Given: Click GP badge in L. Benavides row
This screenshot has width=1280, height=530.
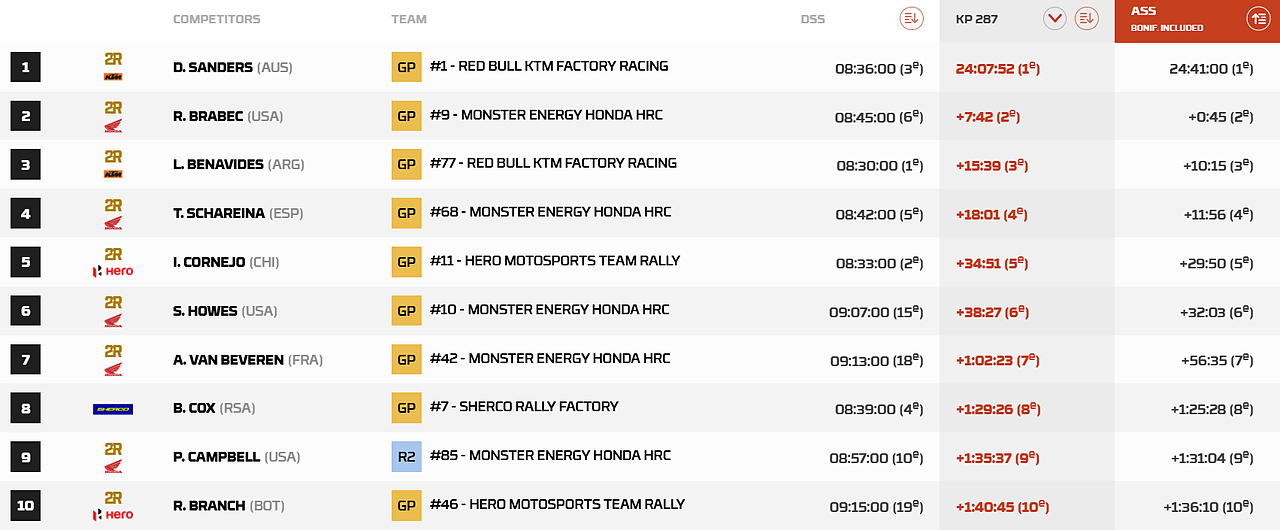Looking at the screenshot, I should (406, 164).
